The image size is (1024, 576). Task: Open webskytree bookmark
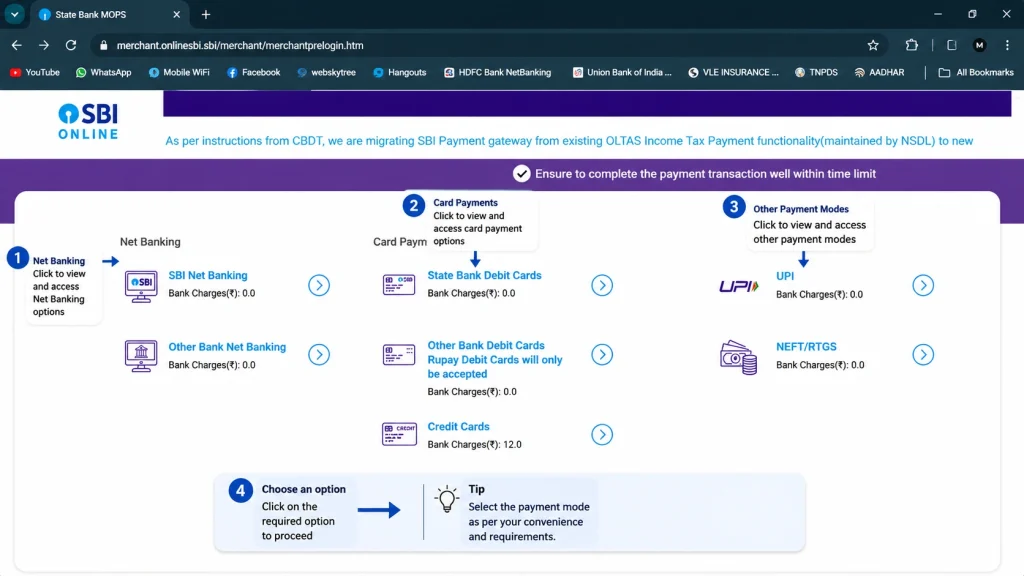[x=326, y=72]
